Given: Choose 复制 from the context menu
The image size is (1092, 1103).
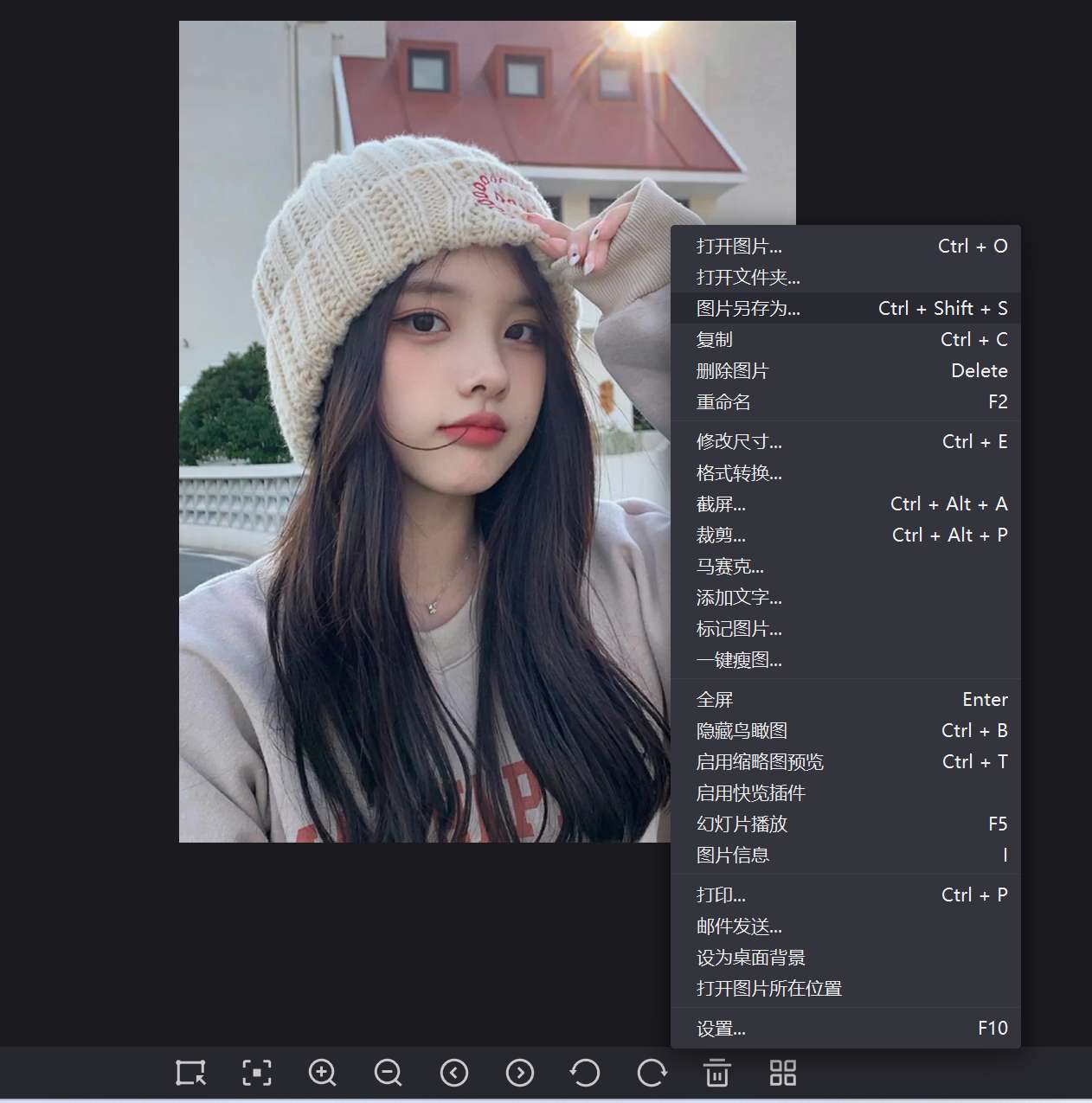Looking at the screenshot, I should [x=845, y=340].
